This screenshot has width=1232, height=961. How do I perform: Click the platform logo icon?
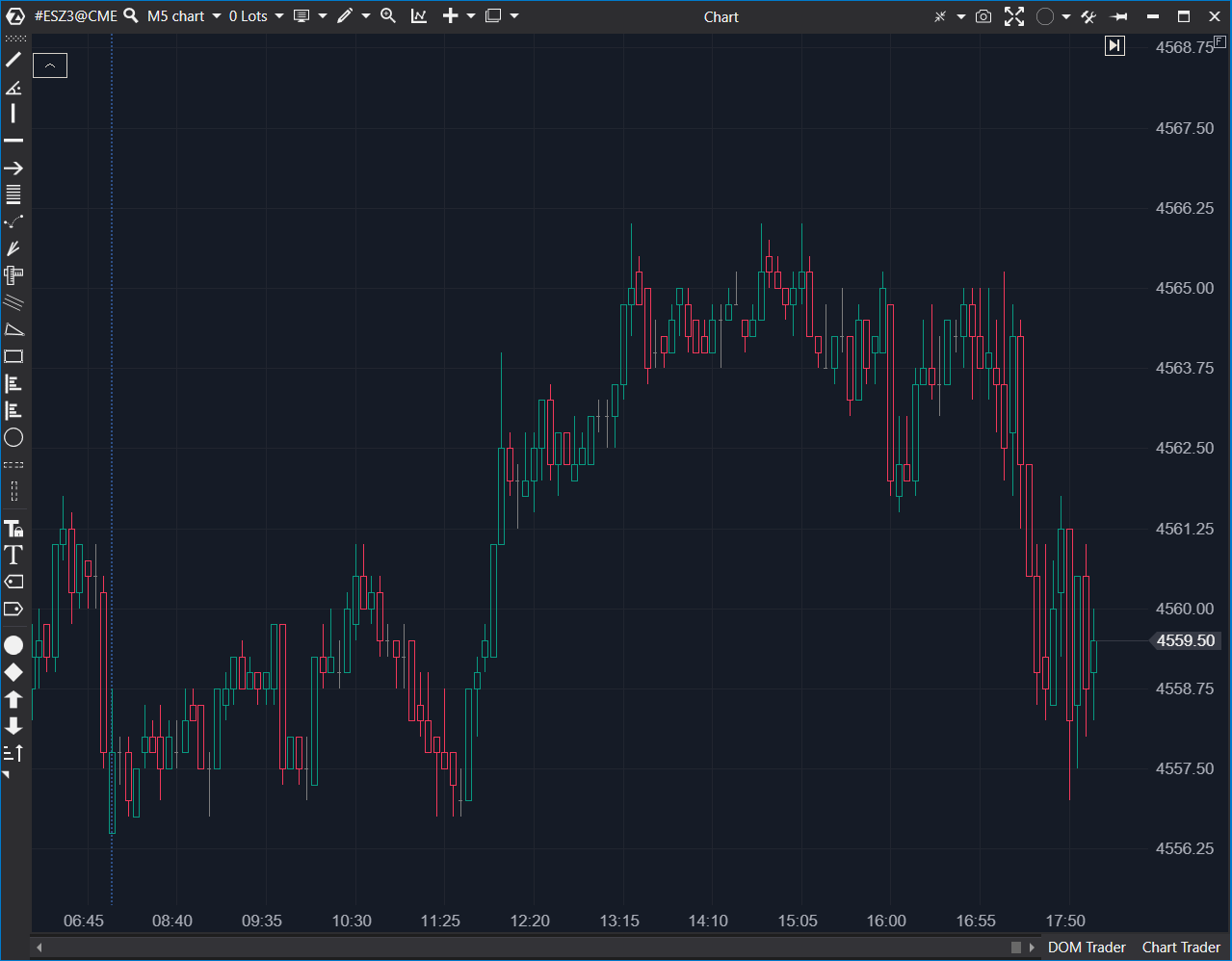pyautogui.click(x=15, y=16)
